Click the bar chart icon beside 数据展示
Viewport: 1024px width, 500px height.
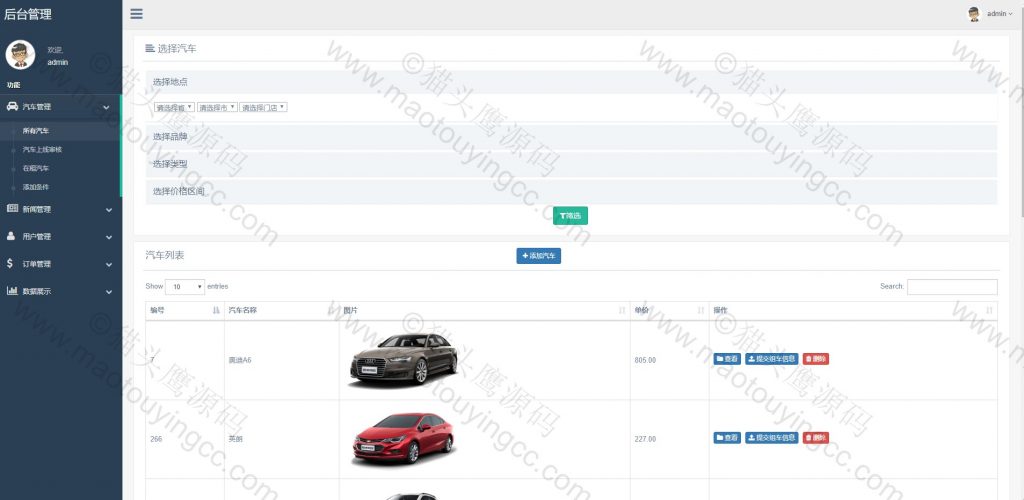coord(12,291)
